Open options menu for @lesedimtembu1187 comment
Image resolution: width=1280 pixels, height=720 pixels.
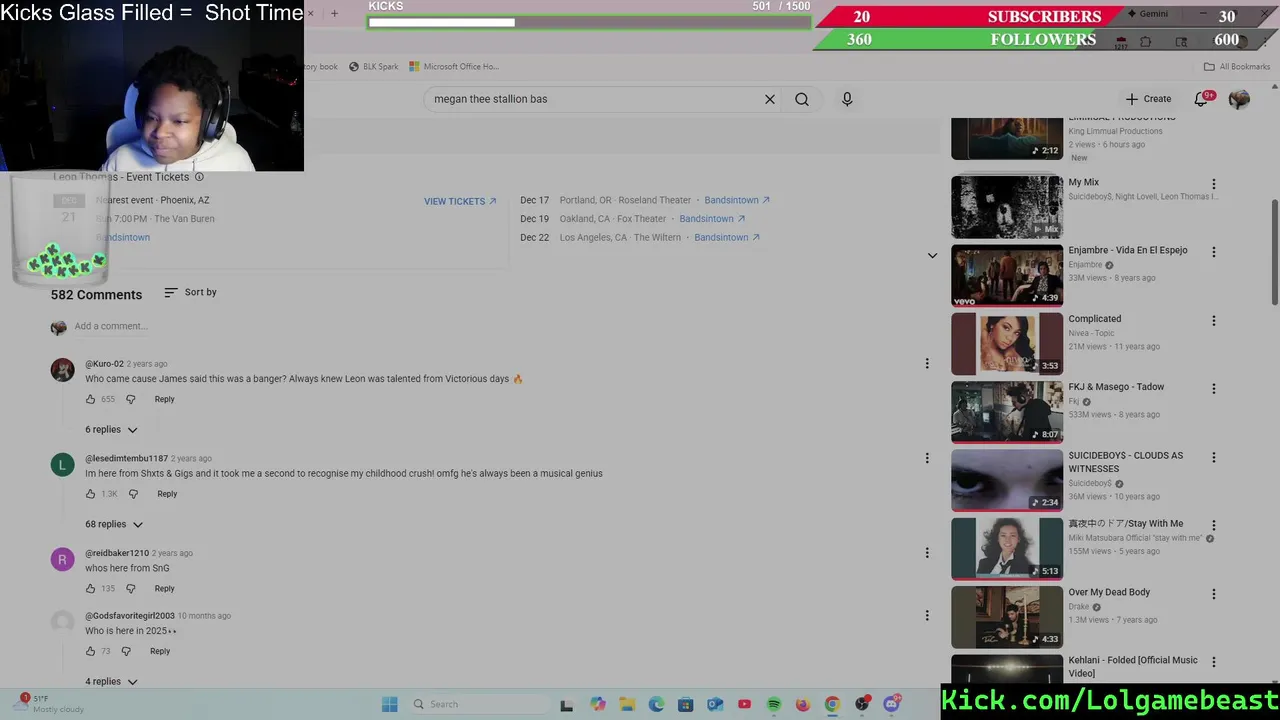pyautogui.click(x=927, y=458)
